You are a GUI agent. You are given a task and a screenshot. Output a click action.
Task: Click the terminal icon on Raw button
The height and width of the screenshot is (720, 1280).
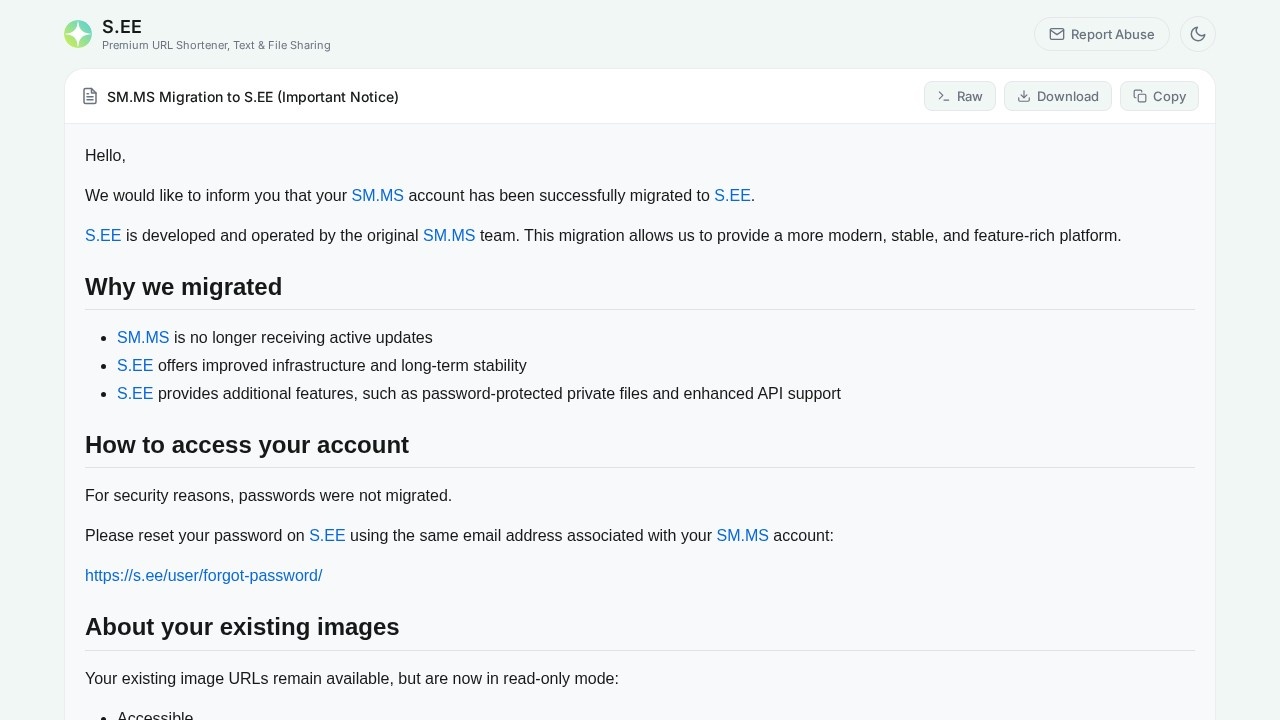coord(944,96)
